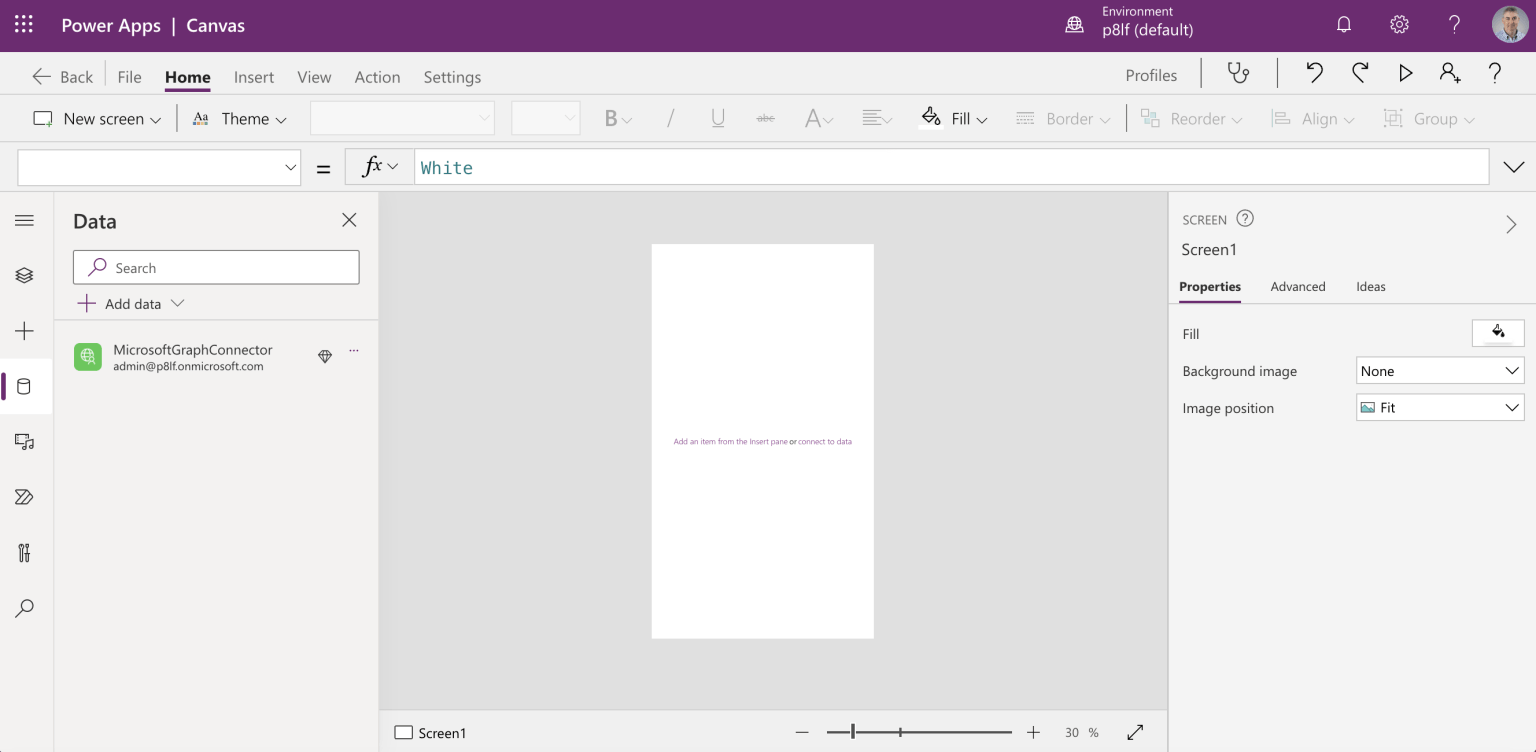
Task: Open the Insert menu tab
Action: [254, 77]
